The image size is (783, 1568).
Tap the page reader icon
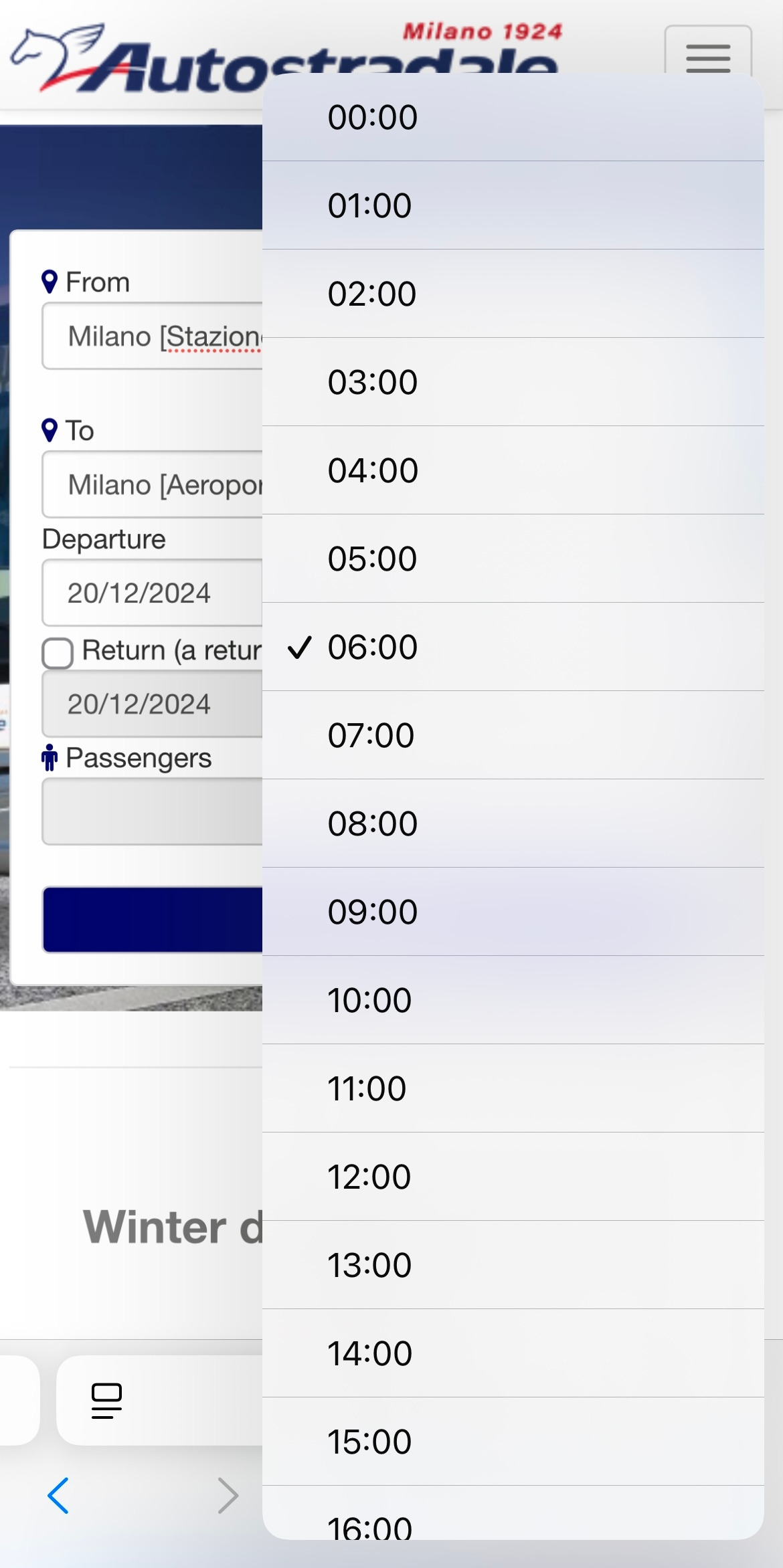click(x=106, y=1400)
